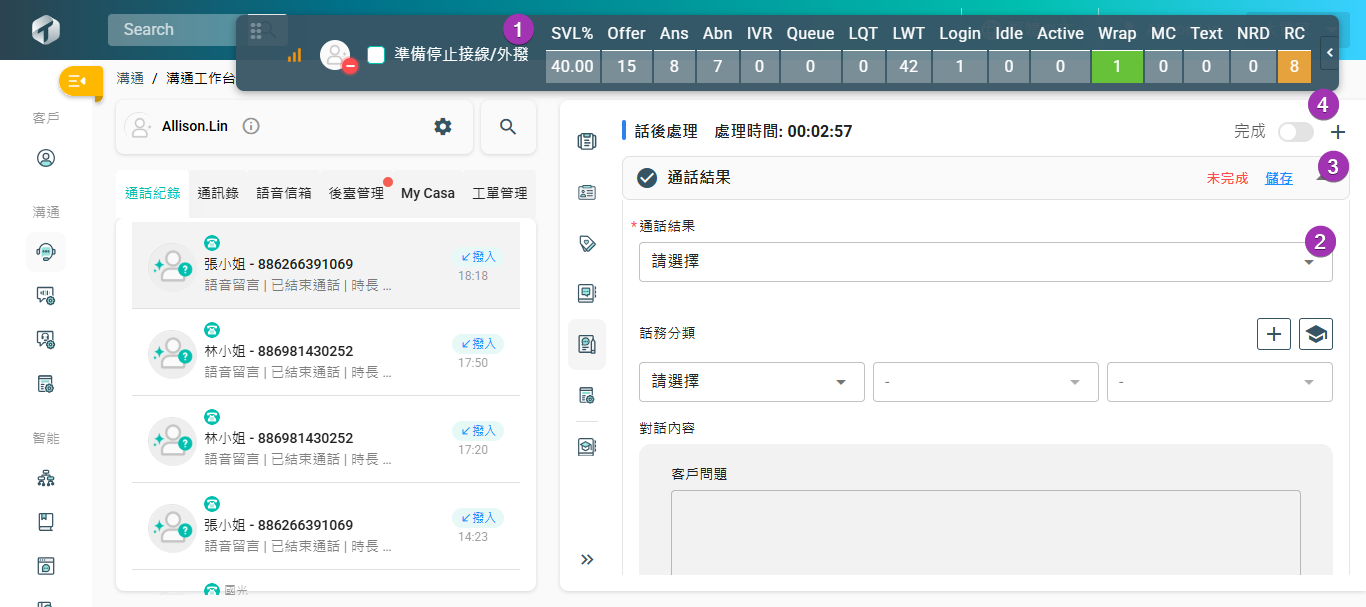
Task: Open the tag icon in the vertical toolbar
Action: point(587,243)
